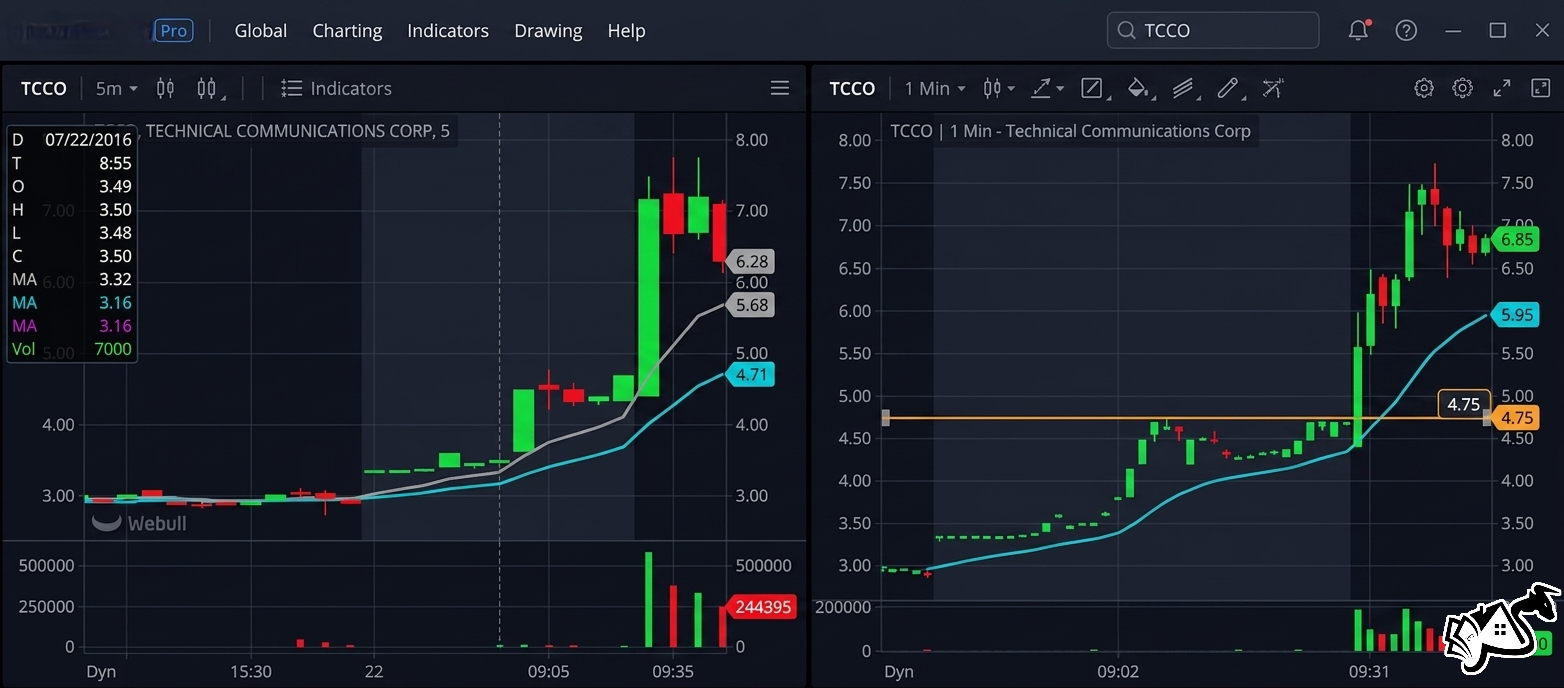Maximize the application window
The width and height of the screenshot is (1564, 688).
(1497, 31)
